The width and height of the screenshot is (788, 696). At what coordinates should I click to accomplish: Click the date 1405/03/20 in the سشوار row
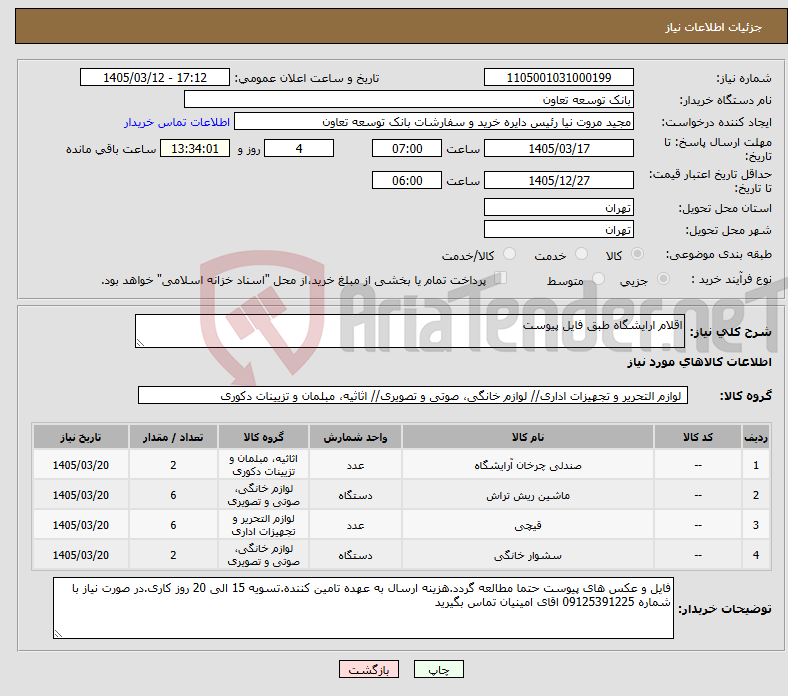81,555
